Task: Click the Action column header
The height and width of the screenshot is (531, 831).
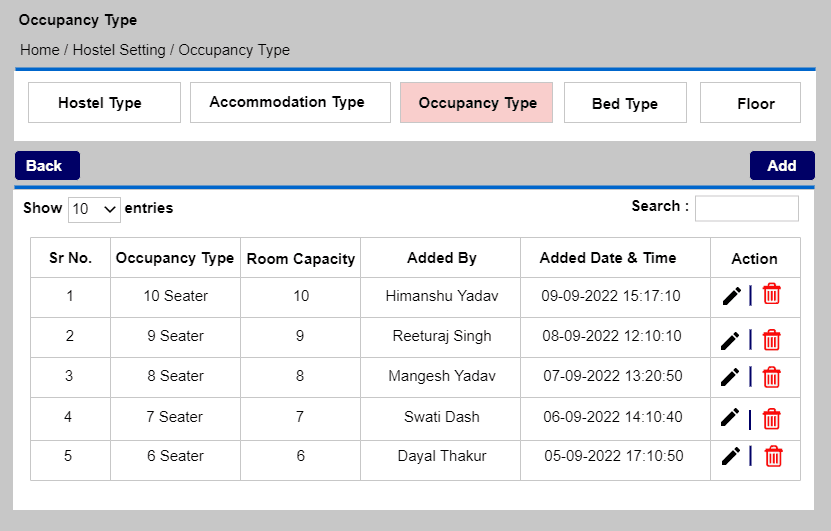Action: (x=755, y=258)
